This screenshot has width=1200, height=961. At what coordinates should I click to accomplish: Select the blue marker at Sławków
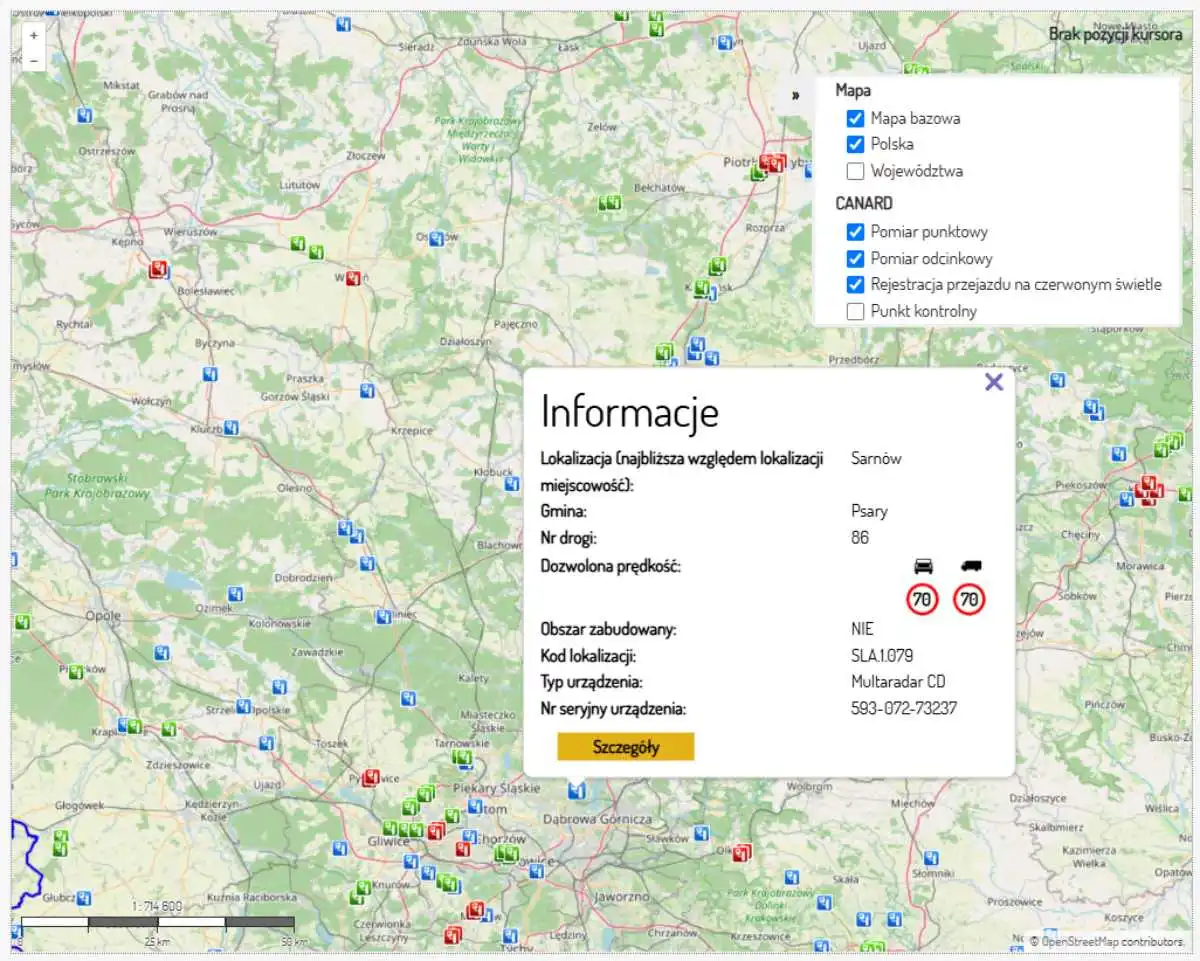click(x=702, y=832)
